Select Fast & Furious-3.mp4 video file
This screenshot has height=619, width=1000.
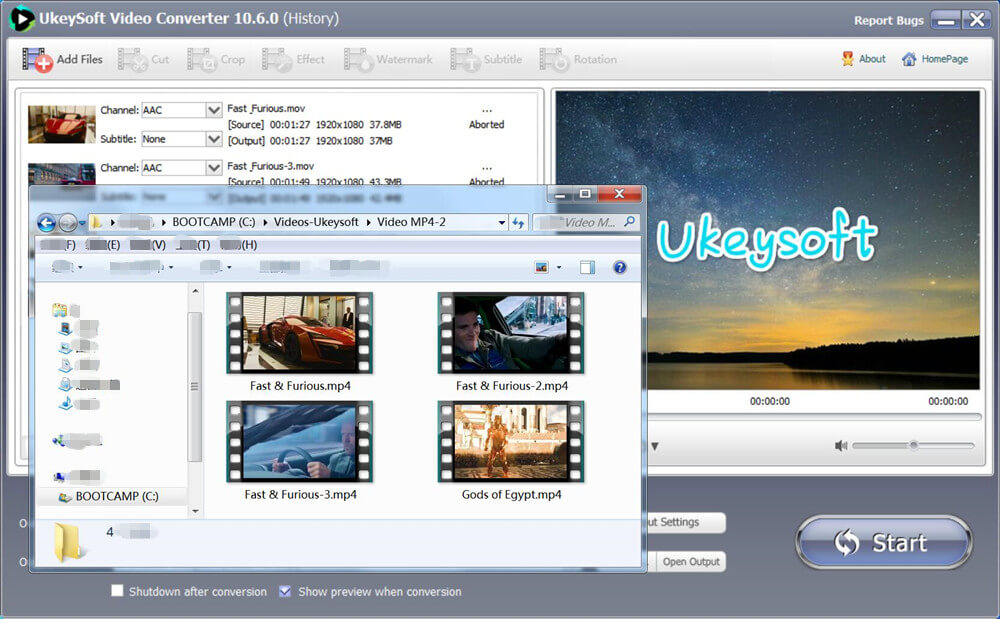pos(300,451)
